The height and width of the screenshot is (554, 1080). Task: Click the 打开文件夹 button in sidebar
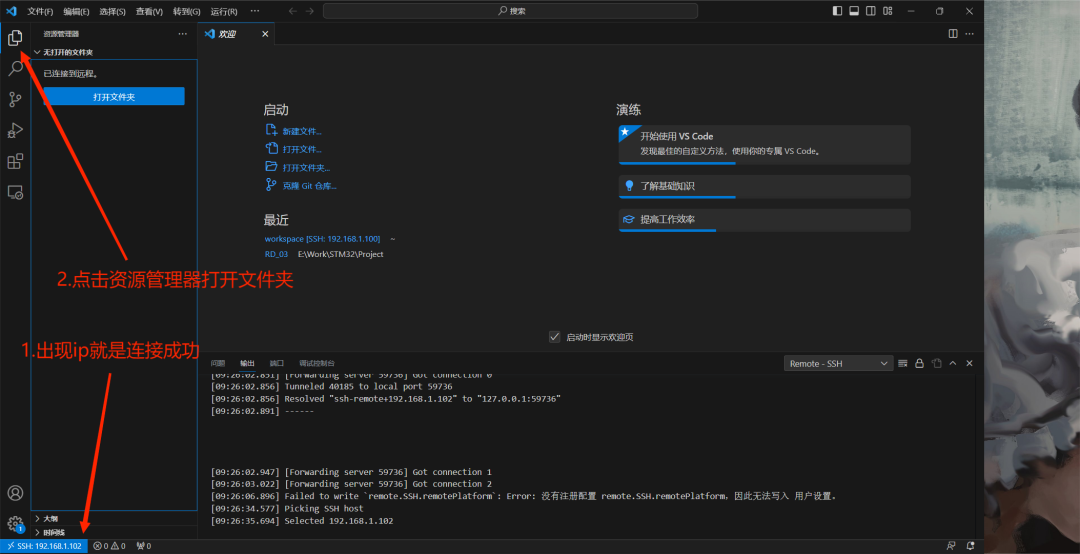pos(114,96)
